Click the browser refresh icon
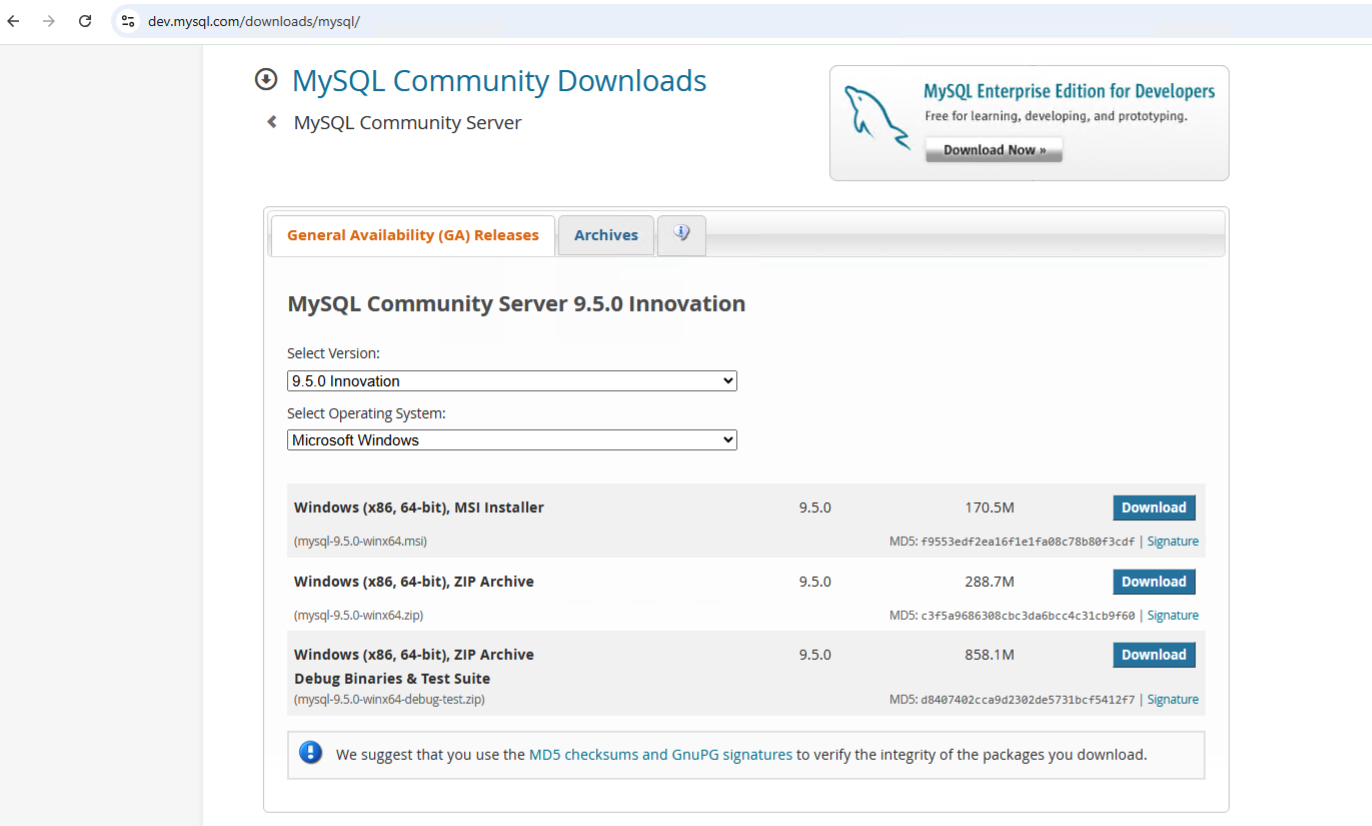This screenshot has width=1372, height=826. (x=84, y=20)
